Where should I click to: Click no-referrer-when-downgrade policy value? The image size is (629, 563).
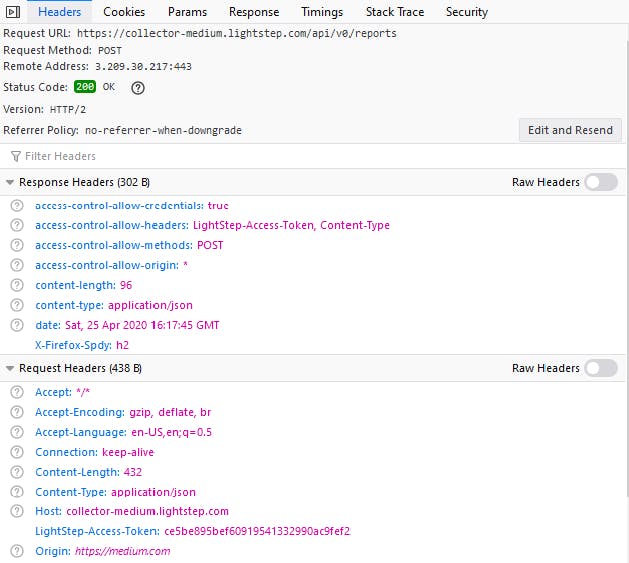click(x=163, y=130)
